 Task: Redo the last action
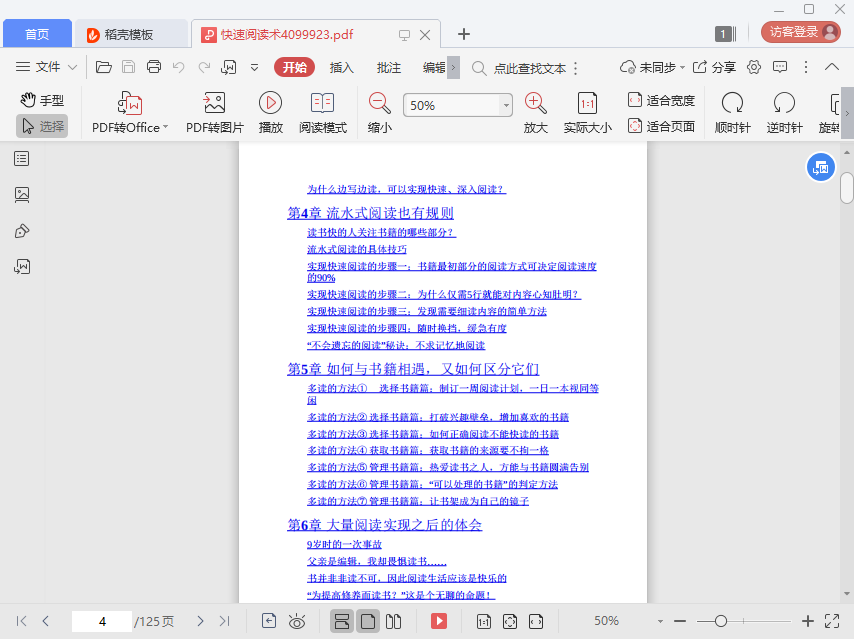204,67
